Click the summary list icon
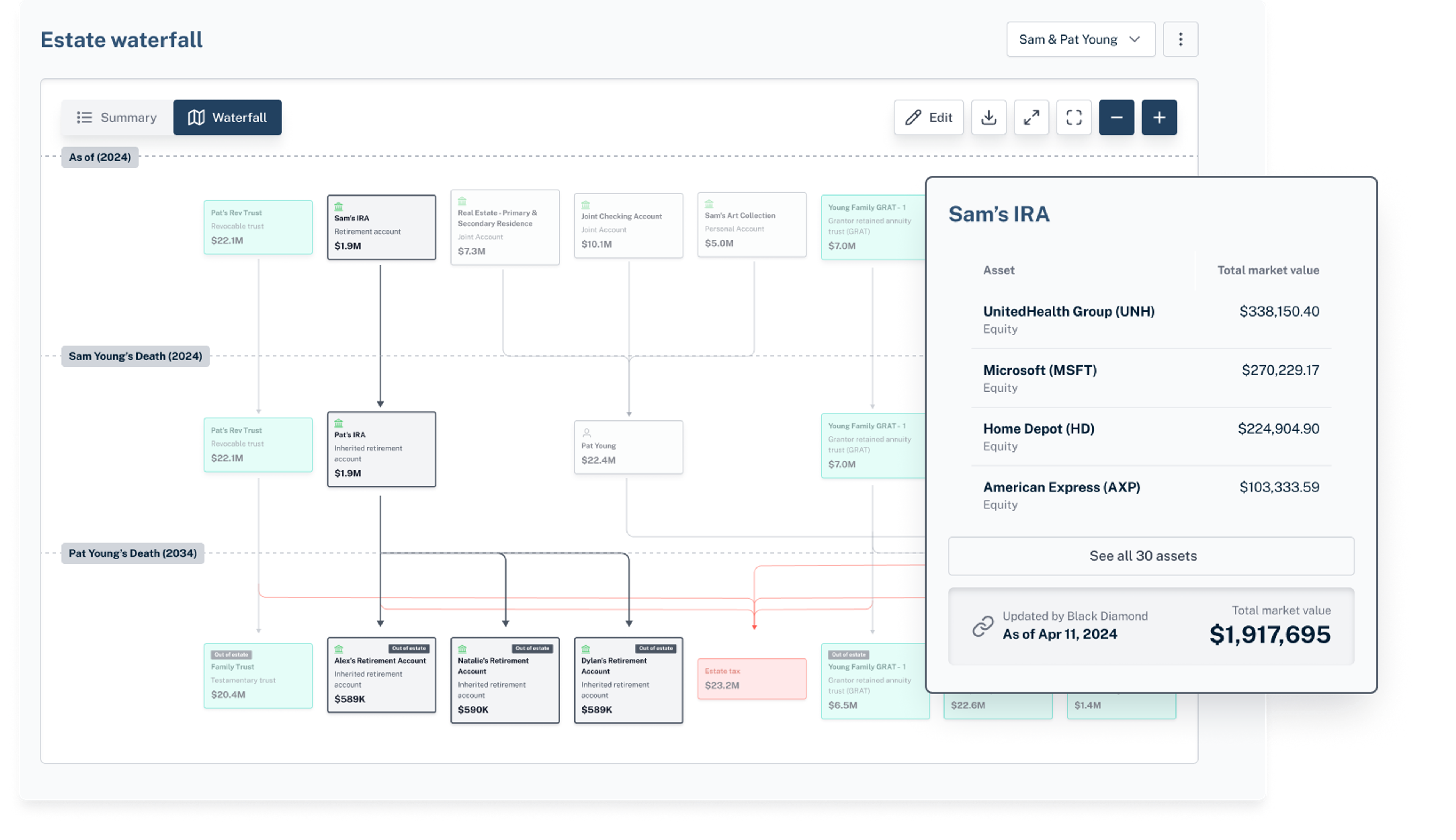Screen dimensions: 1456x840 point(85,117)
